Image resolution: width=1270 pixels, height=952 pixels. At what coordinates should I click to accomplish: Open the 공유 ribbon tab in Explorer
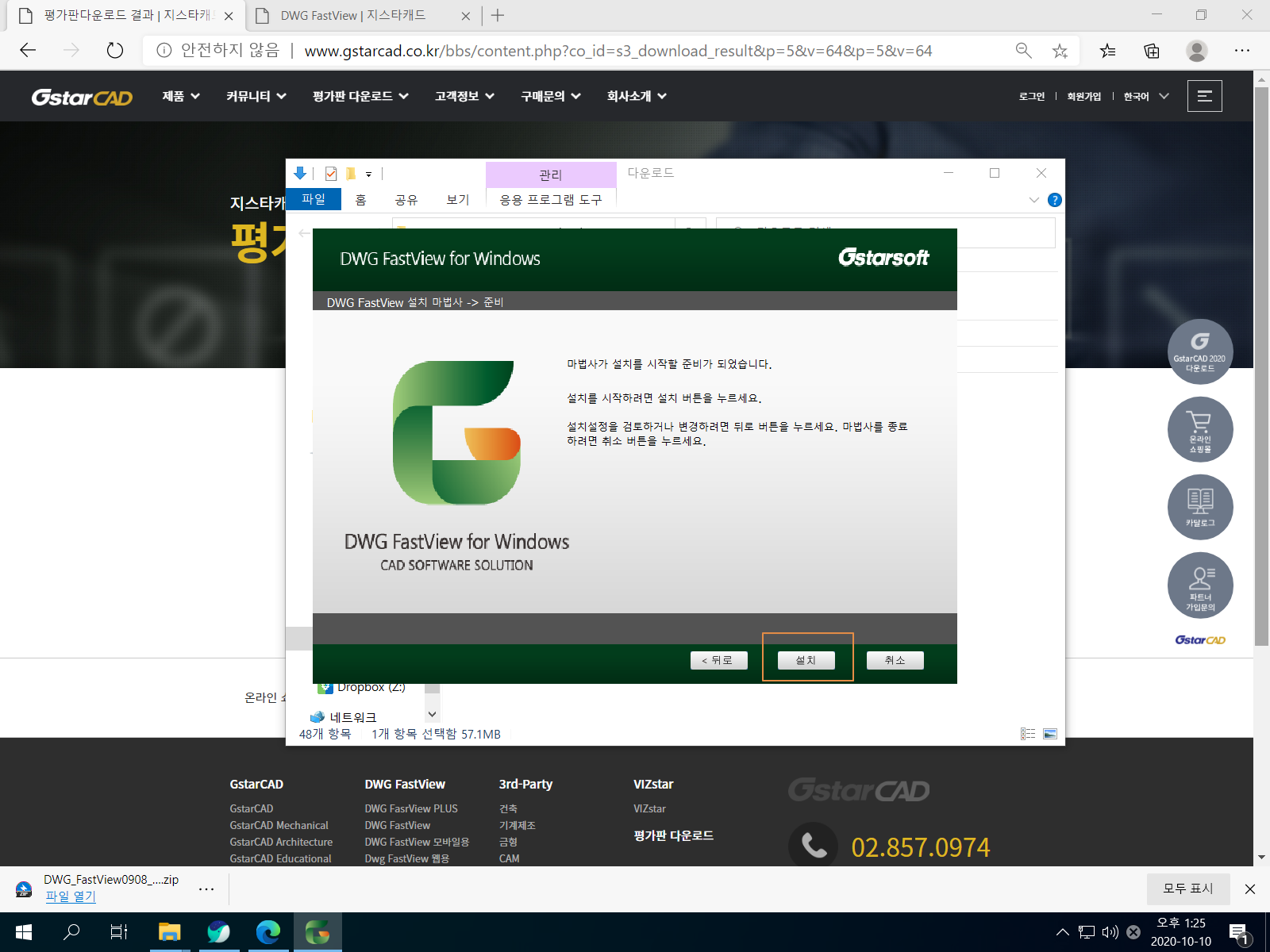click(406, 200)
